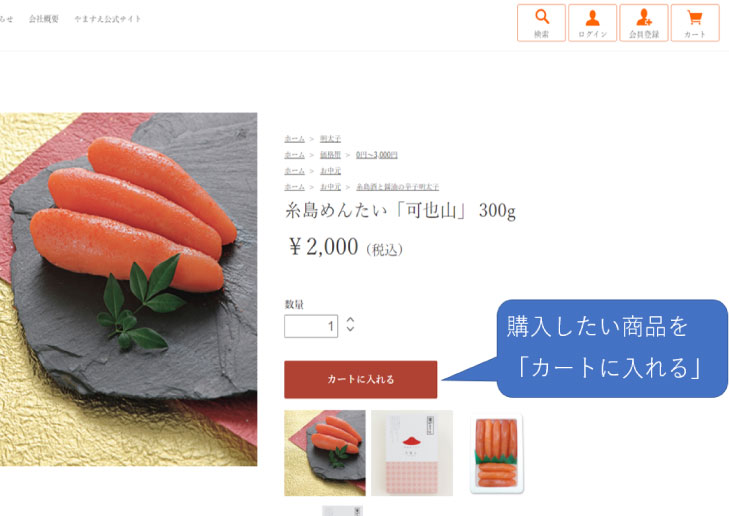Follow the 0円〜3,000円 breadcrumb link
The image size is (729, 516).
[377, 155]
